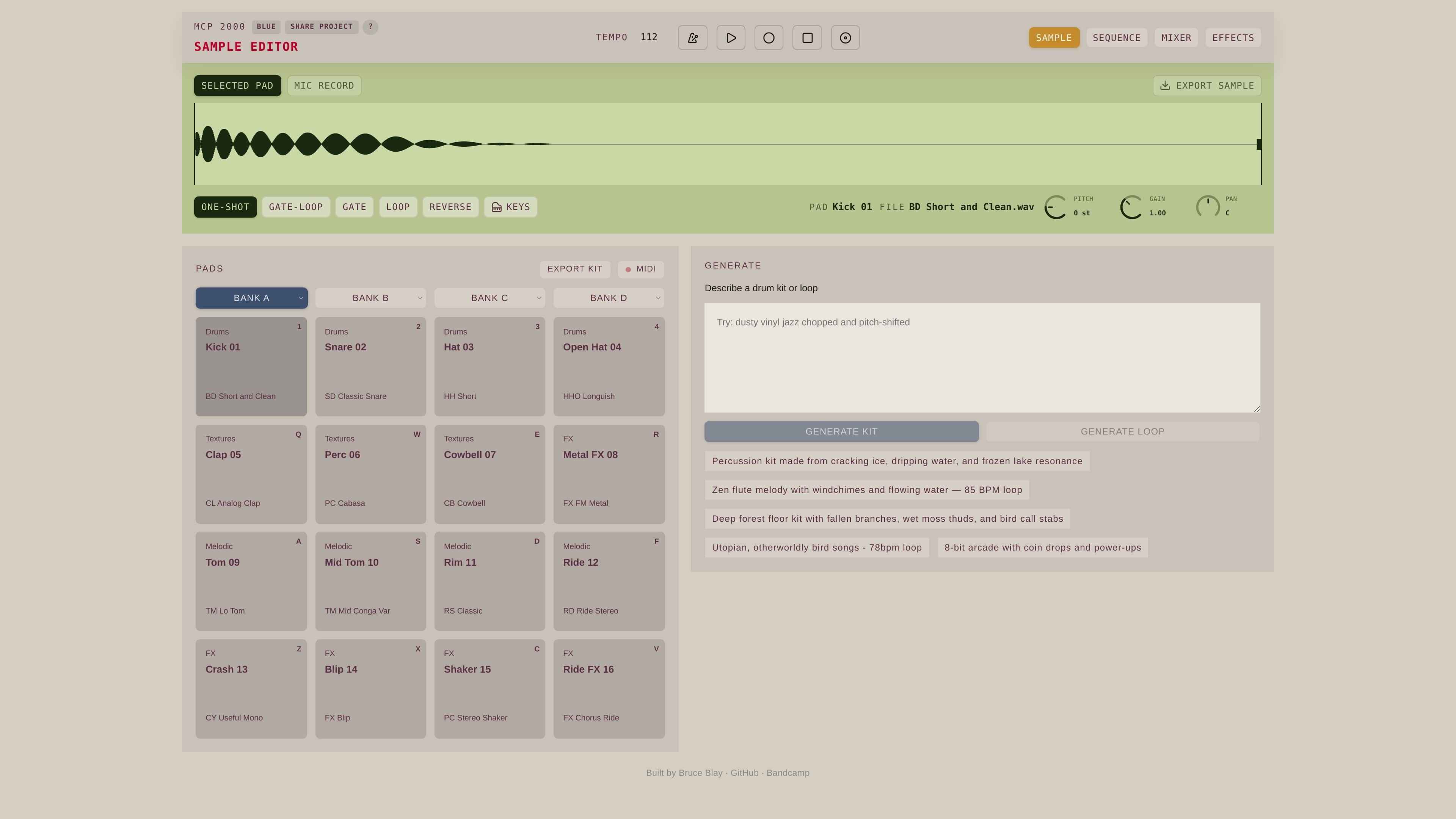
Task: Open the BANK D dropdown
Action: 609,298
